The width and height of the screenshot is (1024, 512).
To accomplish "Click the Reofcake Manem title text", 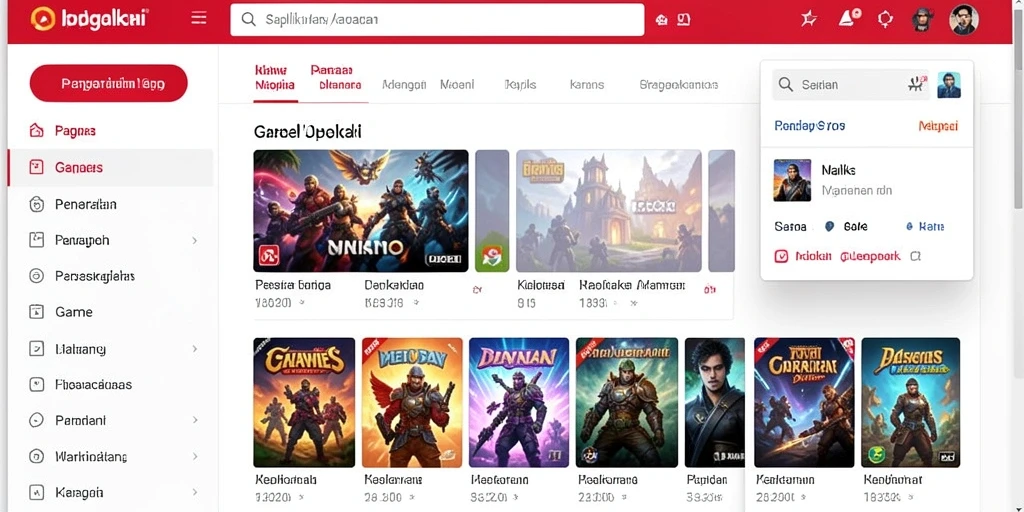I will pyautogui.click(x=632, y=285).
